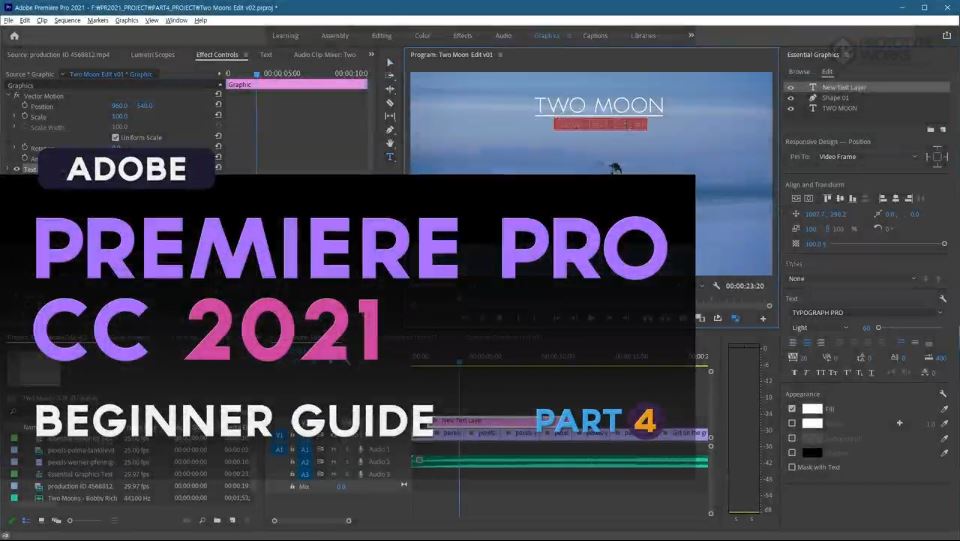Open Program Monitor wrench settings

(716, 286)
